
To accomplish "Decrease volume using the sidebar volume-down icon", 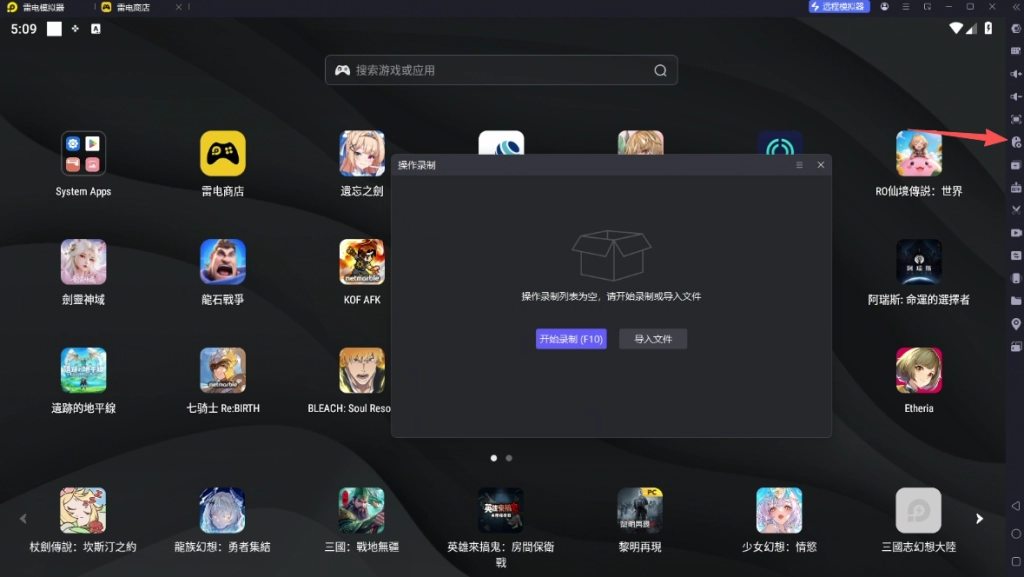I will coord(1014,95).
